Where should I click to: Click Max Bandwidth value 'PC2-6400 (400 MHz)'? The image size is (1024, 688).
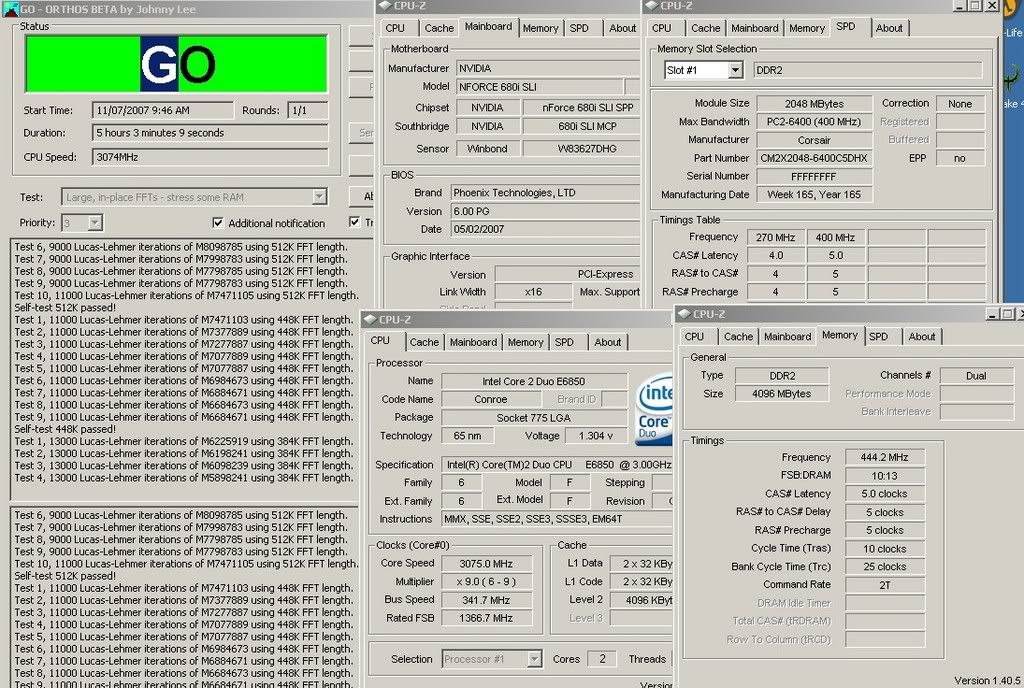(814, 121)
